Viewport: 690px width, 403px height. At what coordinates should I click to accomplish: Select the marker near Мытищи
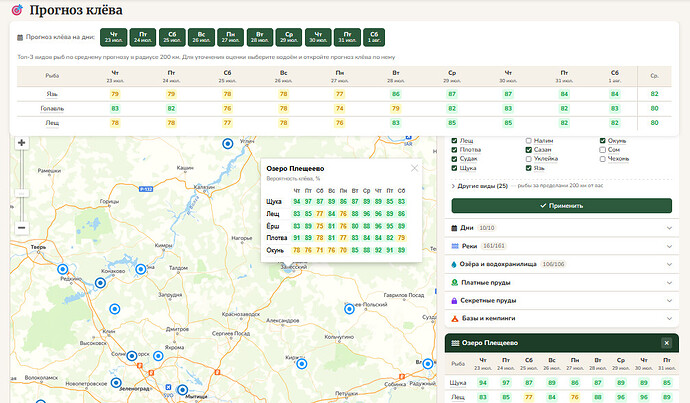coord(182,390)
